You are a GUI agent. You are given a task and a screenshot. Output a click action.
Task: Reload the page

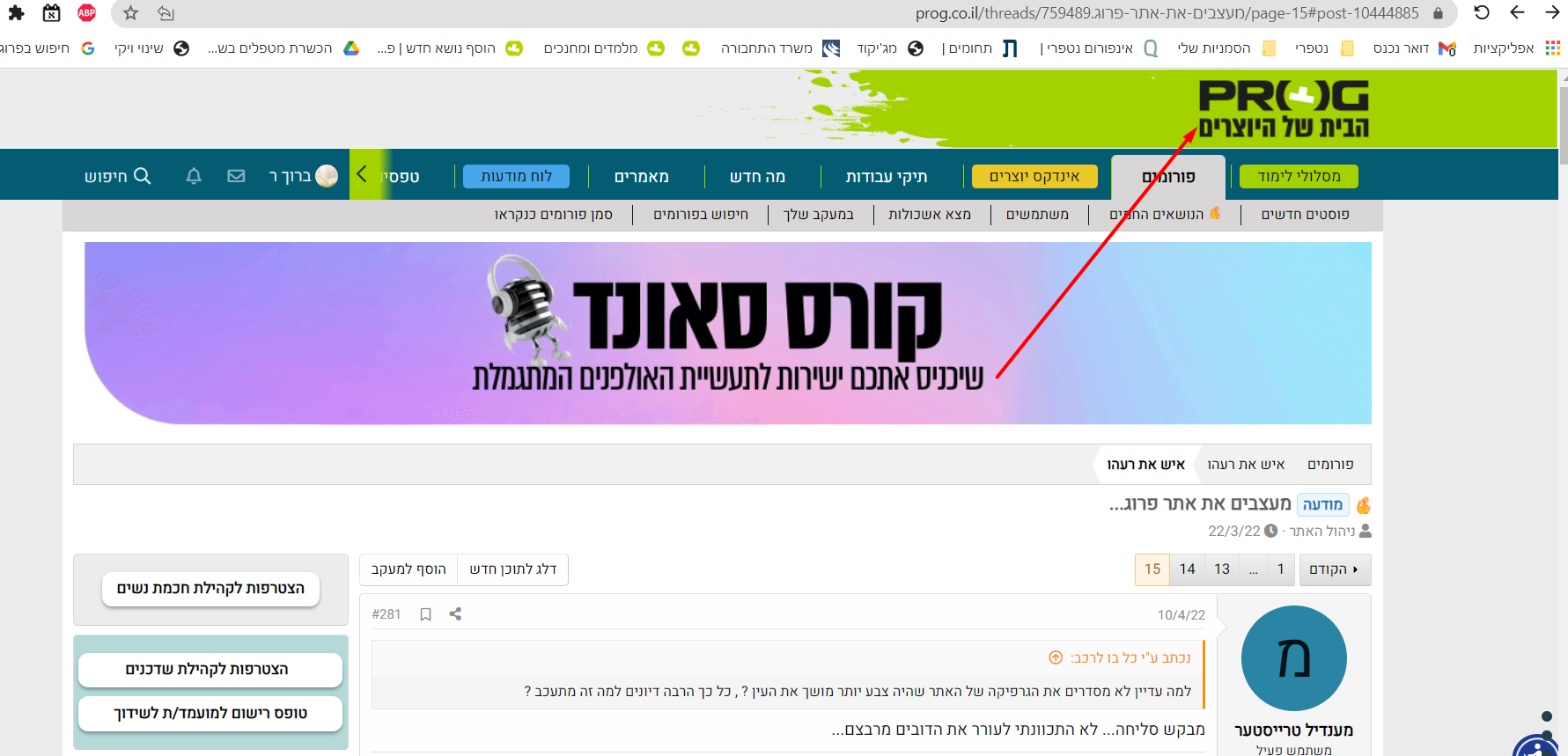coord(1482,12)
